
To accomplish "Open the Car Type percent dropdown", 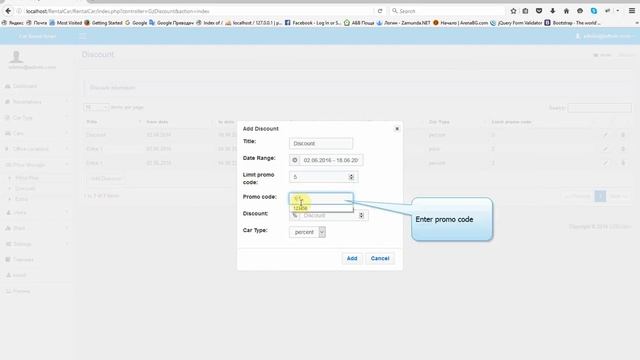I will click(x=307, y=232).
